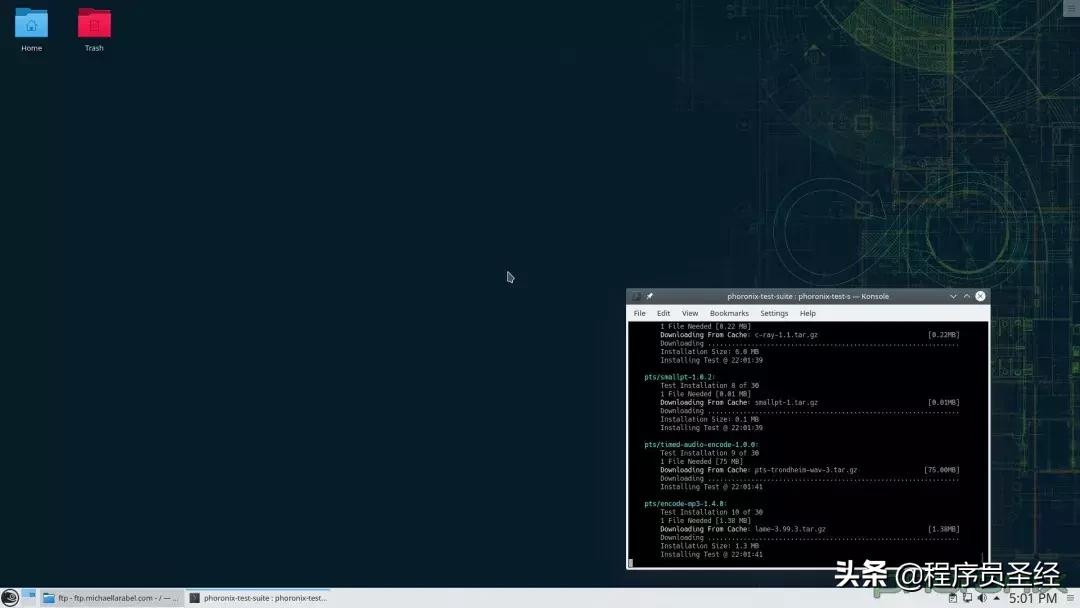Open the panel toolbox at the far right
1080x608 pixels.
click(x=1071, y=598)
